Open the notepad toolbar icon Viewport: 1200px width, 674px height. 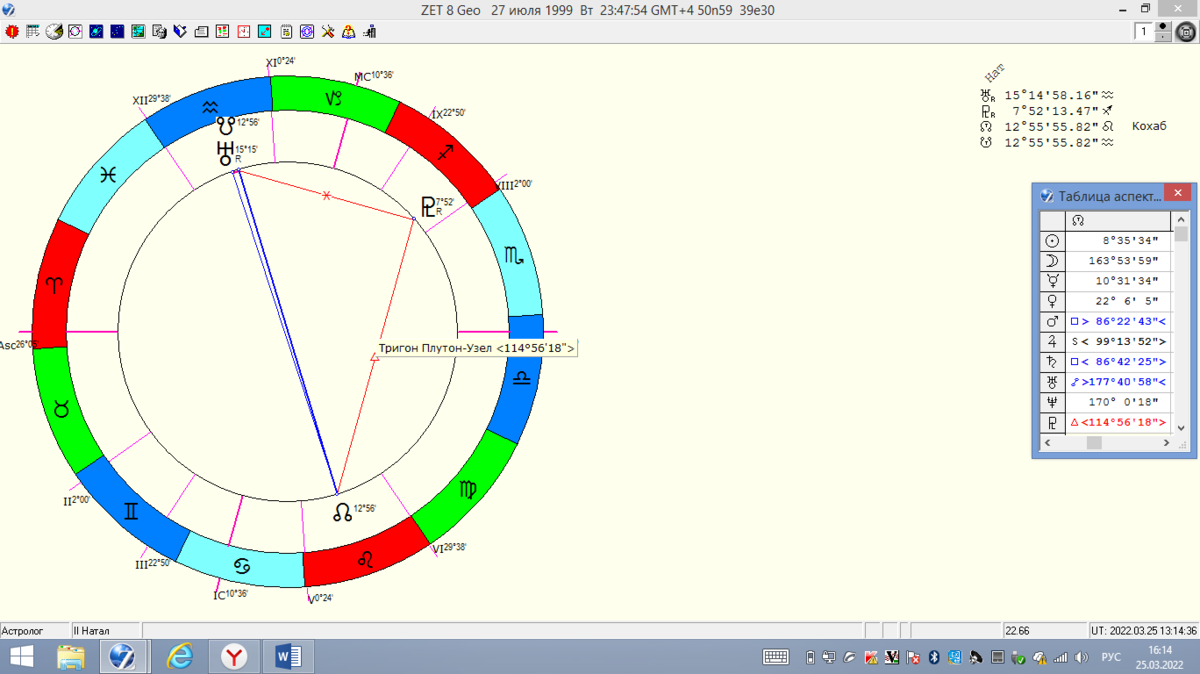(286, 32)
